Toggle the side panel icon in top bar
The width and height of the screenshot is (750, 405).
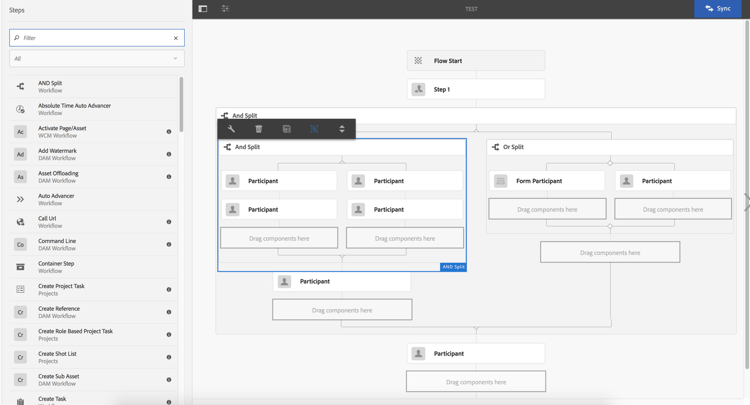pyautogui.click(x=203, y=9)
